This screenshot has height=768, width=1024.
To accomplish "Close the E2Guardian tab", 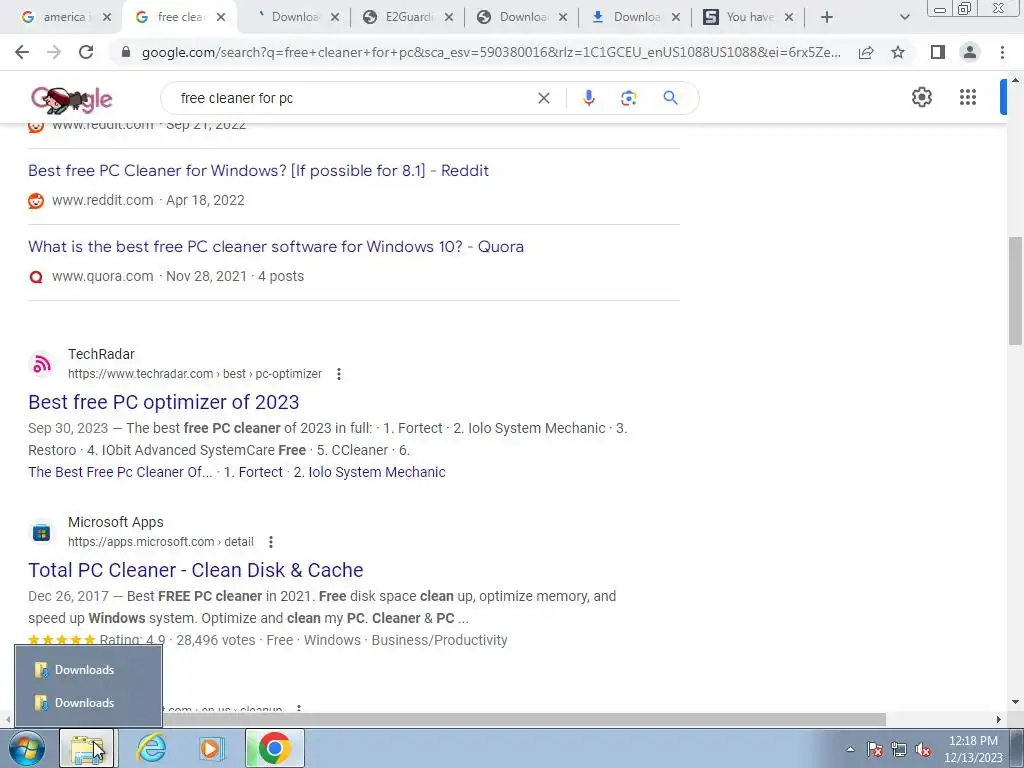I will coord(448,17).
